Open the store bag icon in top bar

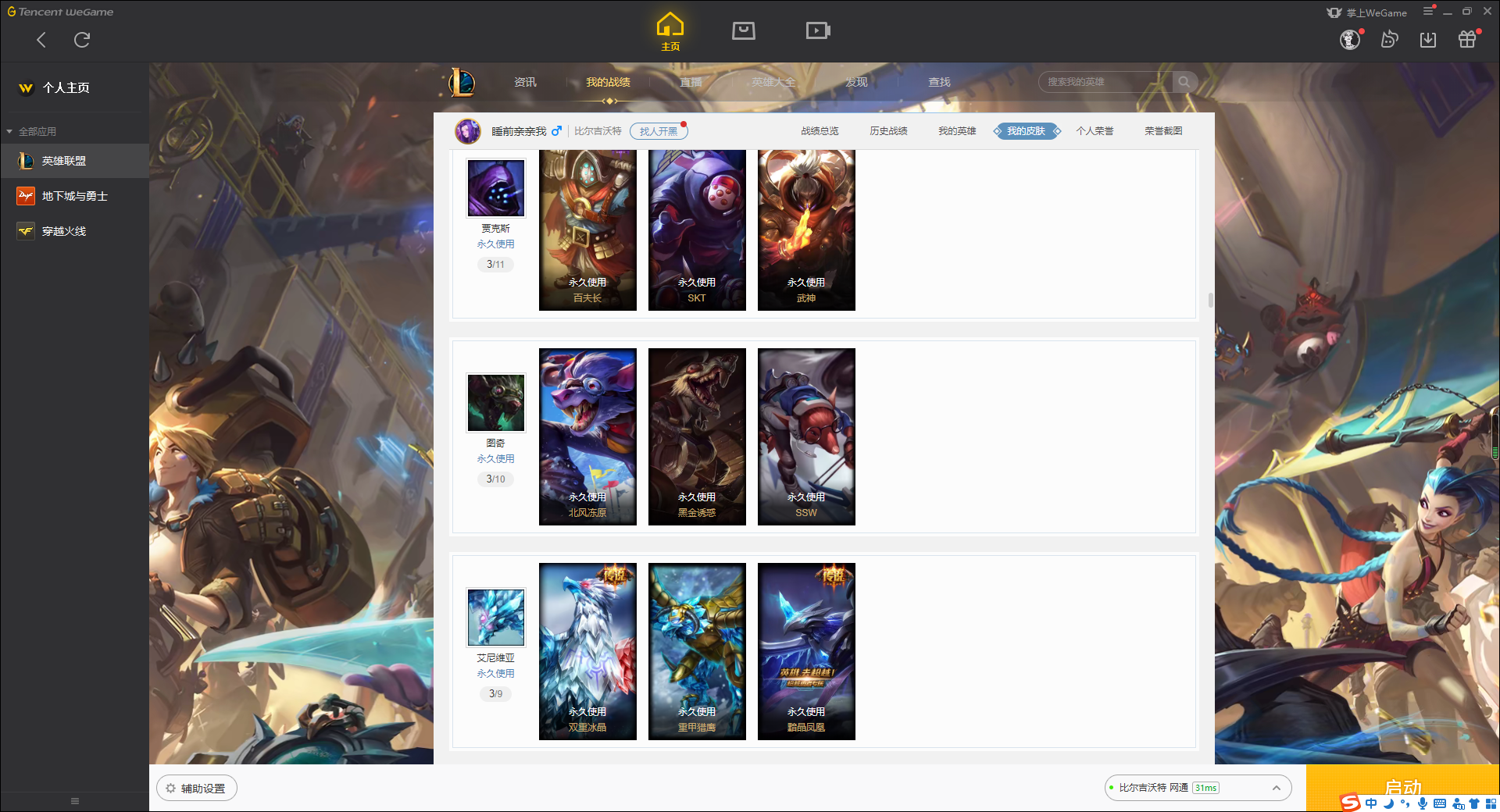(744, 30)
